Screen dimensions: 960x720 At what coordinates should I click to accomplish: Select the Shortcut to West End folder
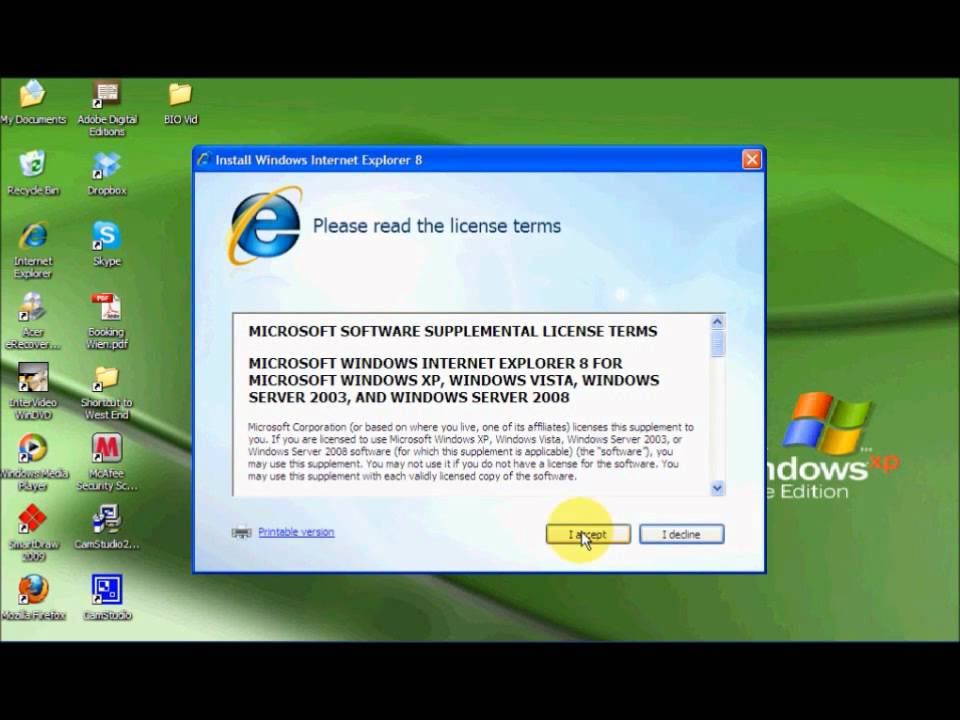click(107, 391)
